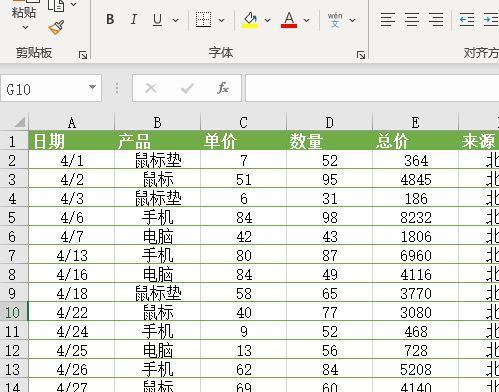The image size is (499, 392).
Task: Open the Paste dropdown arrow
Action: [25, 28]
